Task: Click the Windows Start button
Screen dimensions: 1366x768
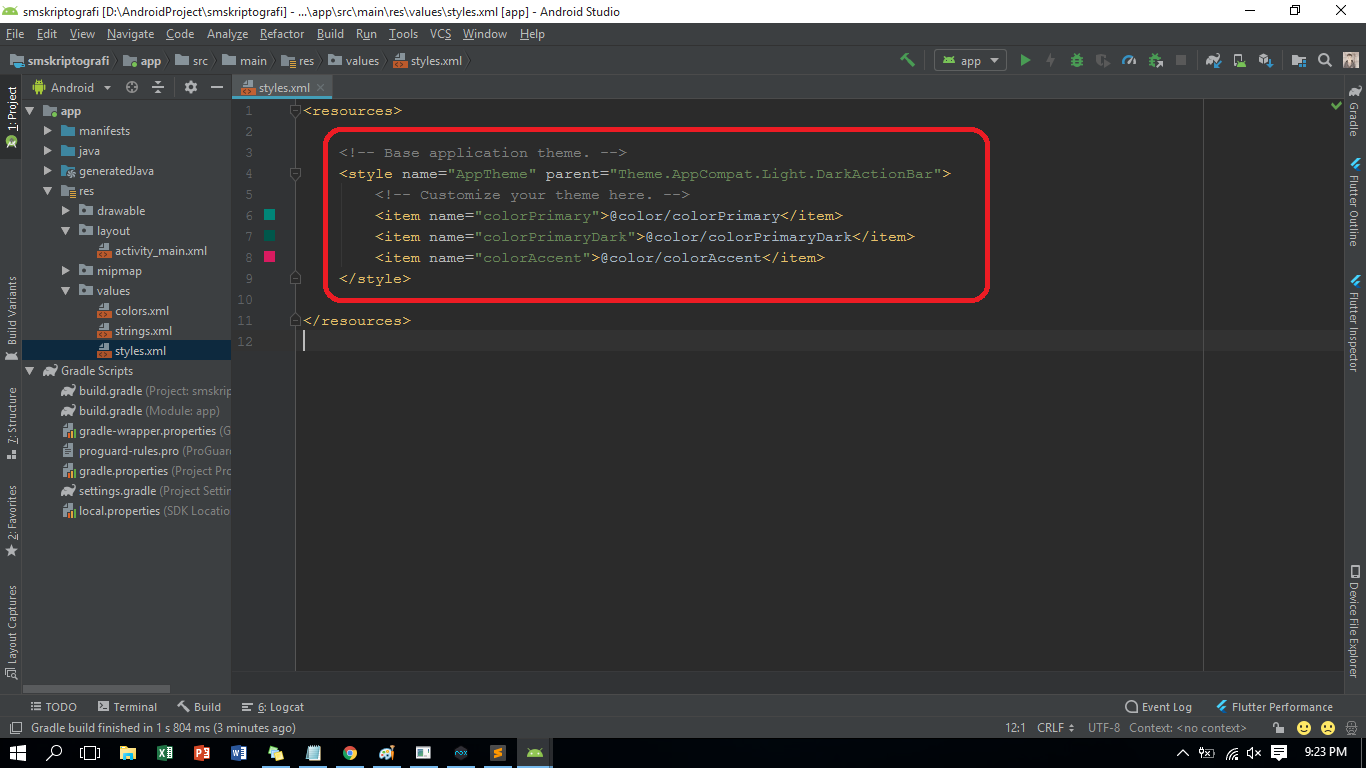Action: pyautogui.click(x=18, y=753)
